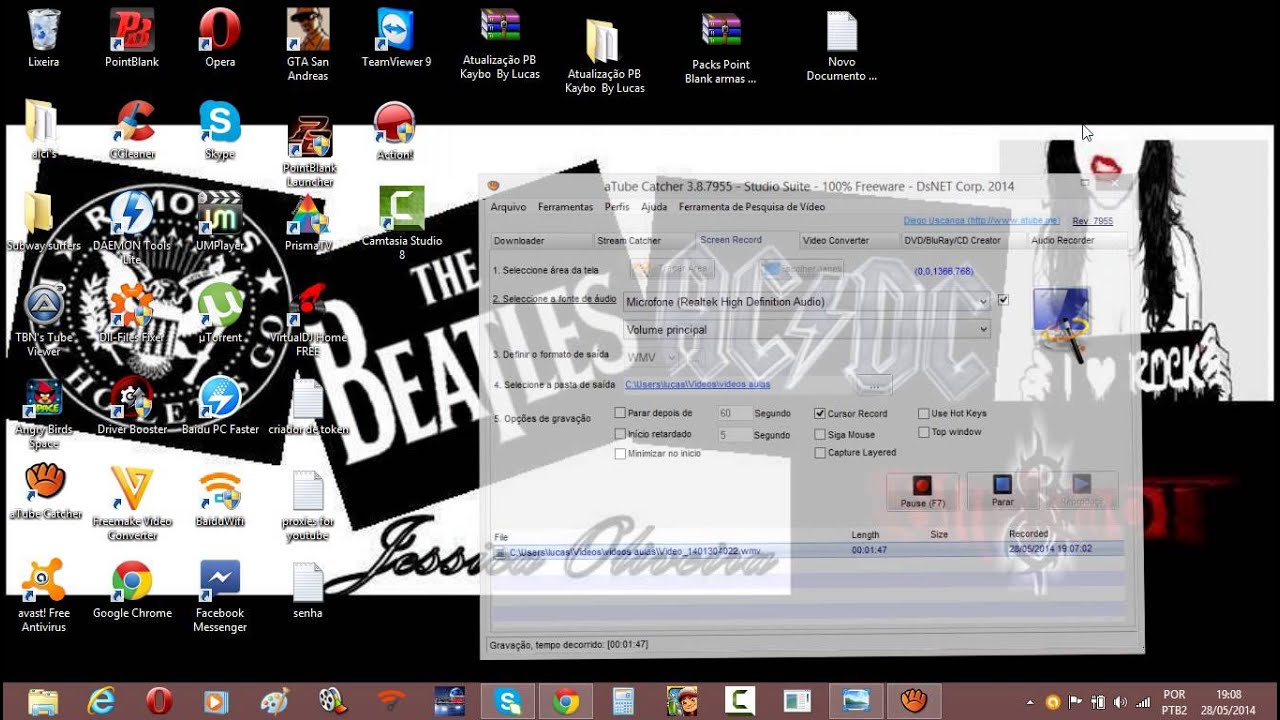Expand the WMV output format dropdown
Screen dimensions: 1280x720
coord(671,357)
